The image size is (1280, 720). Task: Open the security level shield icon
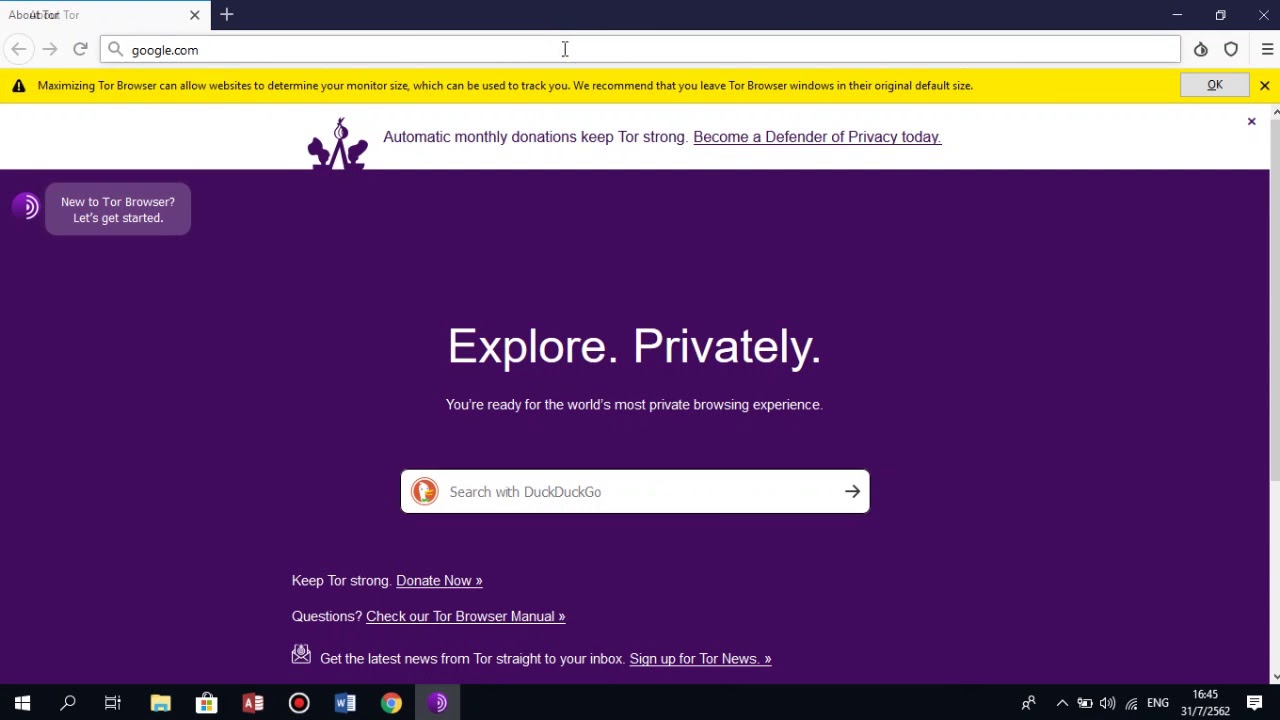click(1231, 50)
